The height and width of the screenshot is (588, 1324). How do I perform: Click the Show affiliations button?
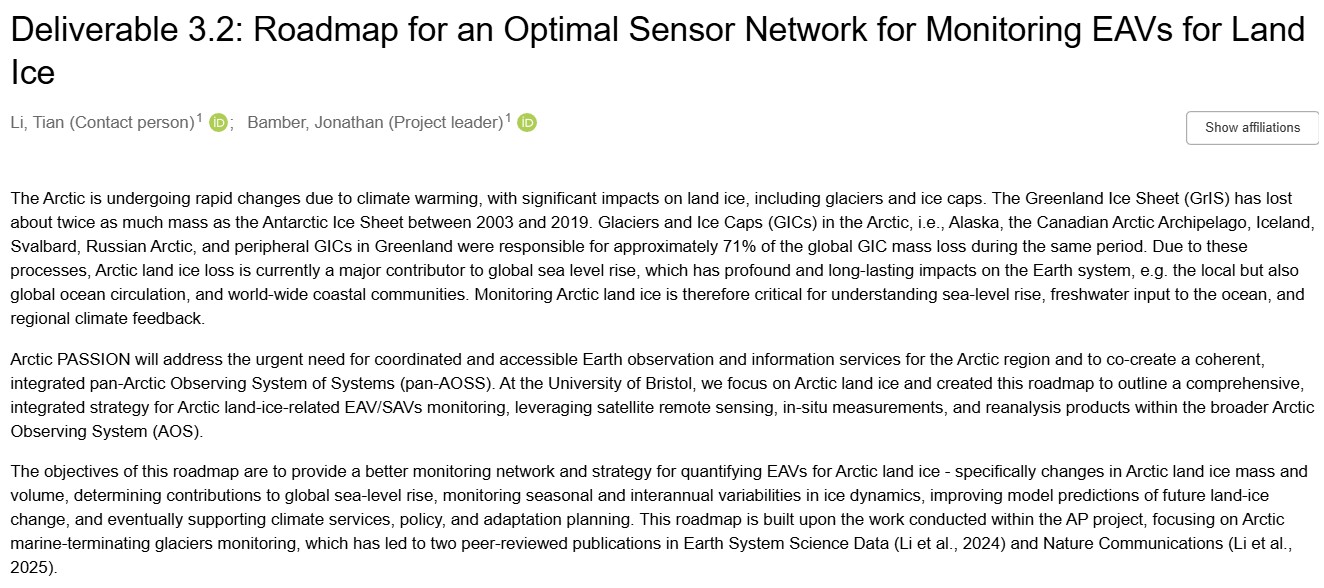click(x=1252, y=127)
